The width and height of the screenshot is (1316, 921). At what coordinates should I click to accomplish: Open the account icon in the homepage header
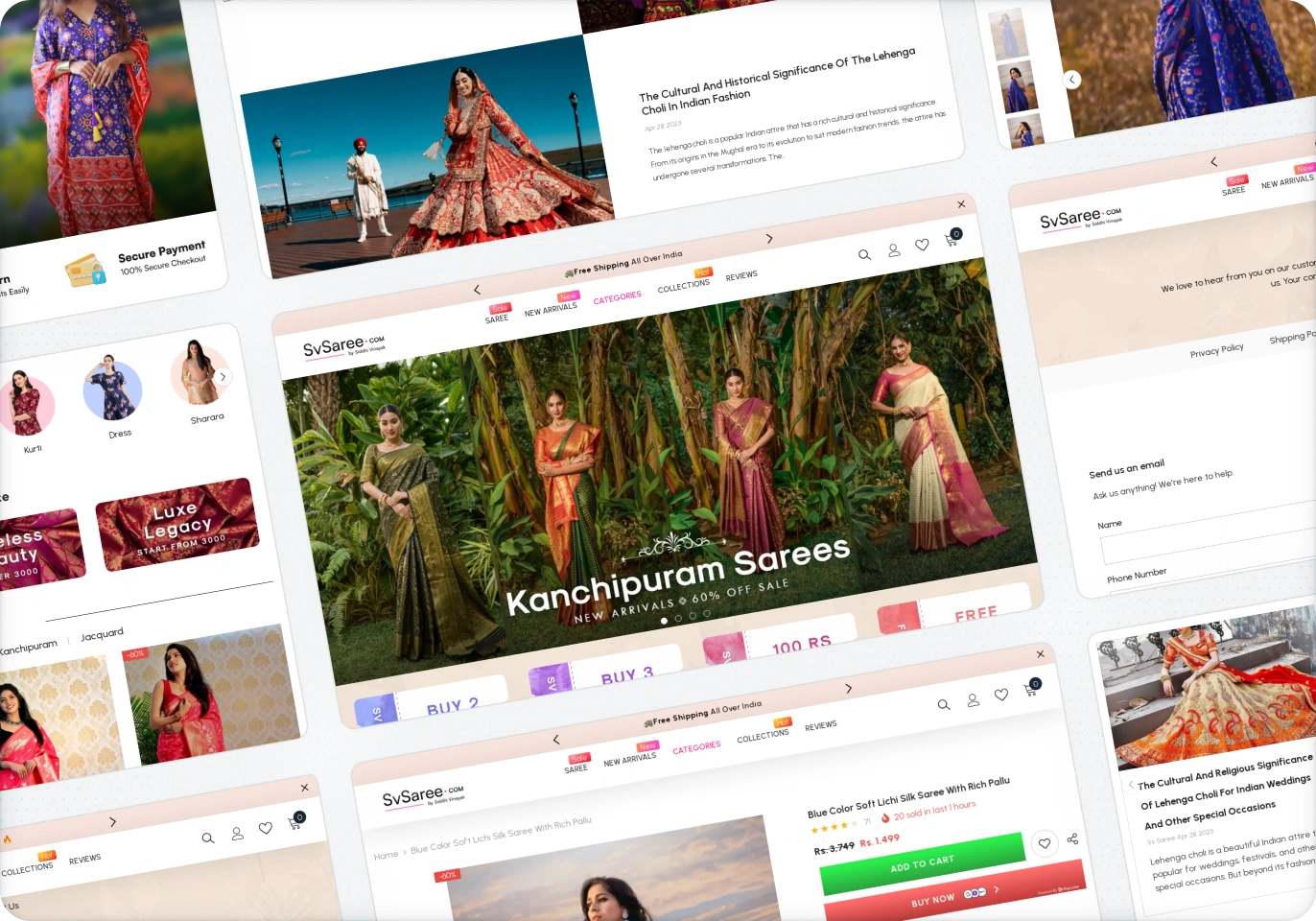(x=894, y=249)
